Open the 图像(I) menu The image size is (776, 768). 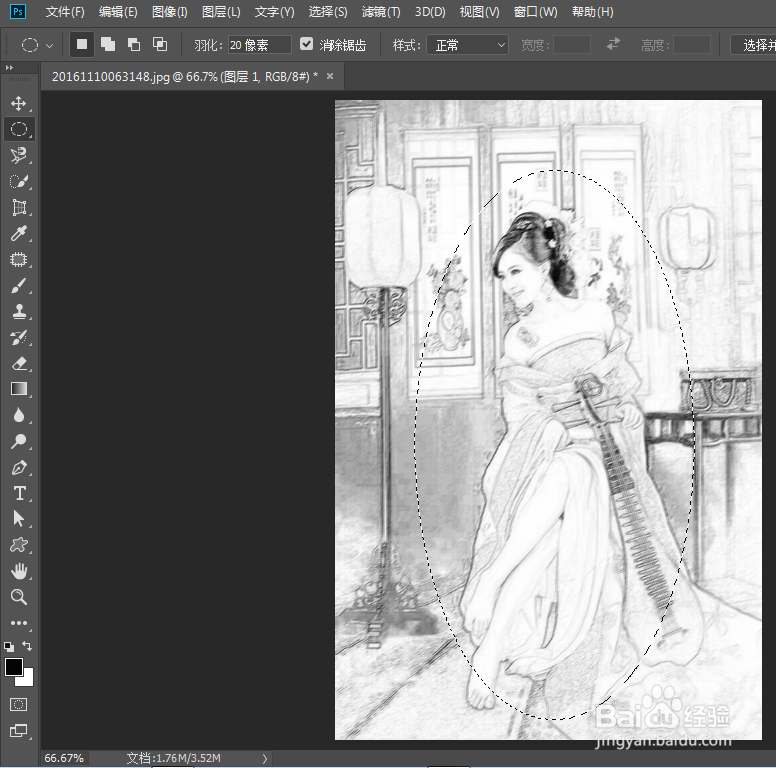coord(170,12)
